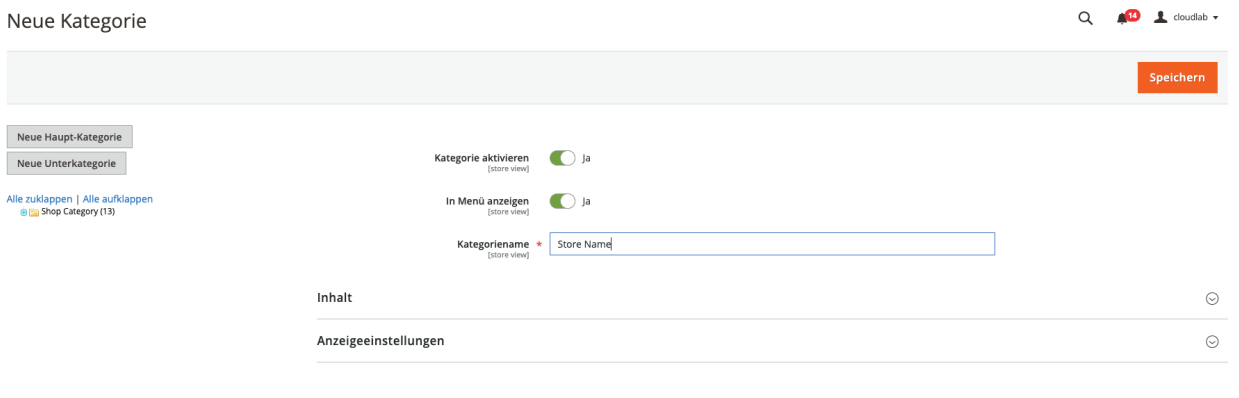This screenshot has width=1239, height=398.
Task: Open the cloudlab account dropdown arrow
Action: pyautogui.click(x=1215, y=19)
